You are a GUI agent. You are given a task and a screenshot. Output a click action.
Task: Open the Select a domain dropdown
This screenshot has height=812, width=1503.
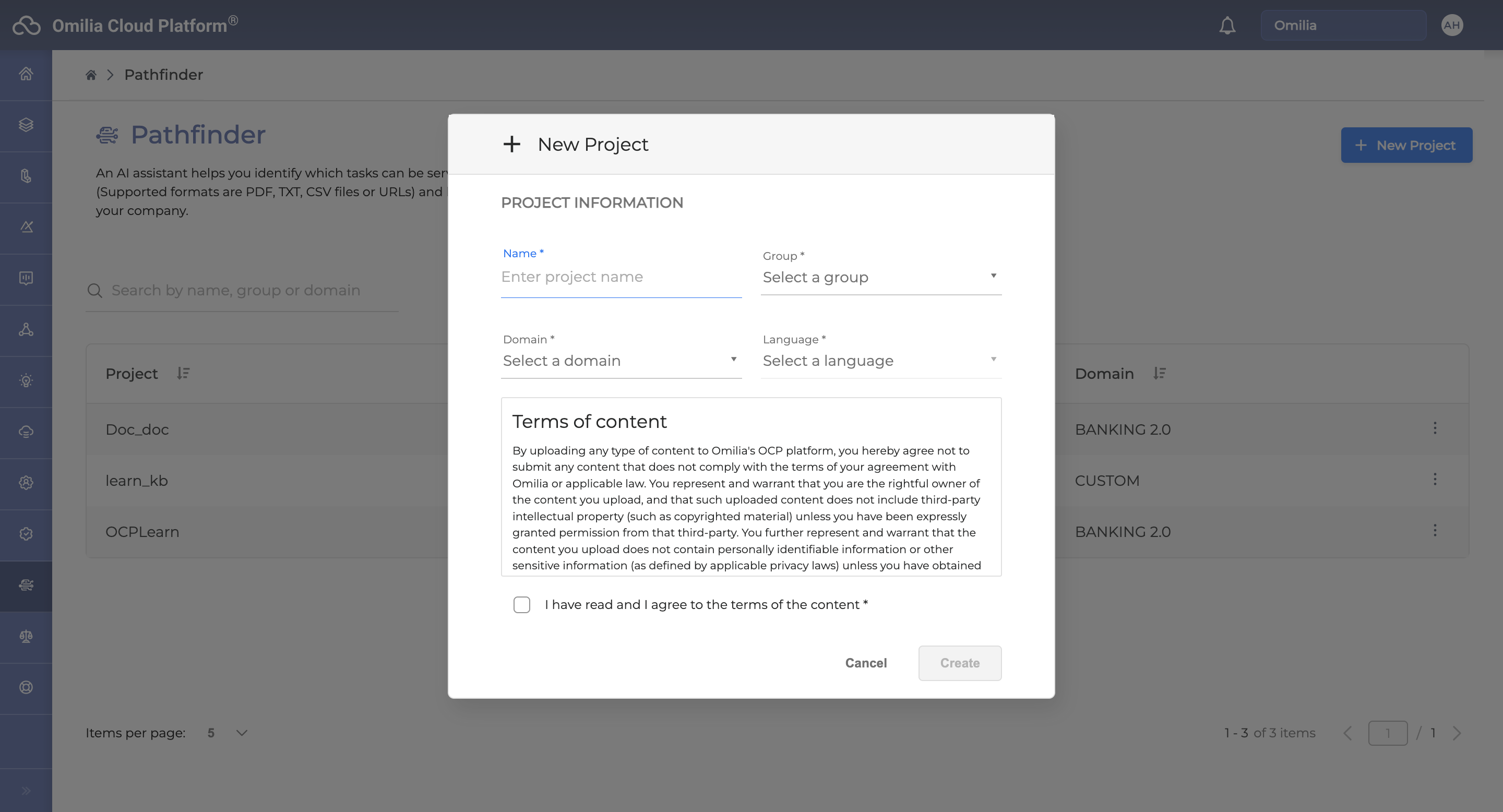pyautogui.click(x=620, y=361)
